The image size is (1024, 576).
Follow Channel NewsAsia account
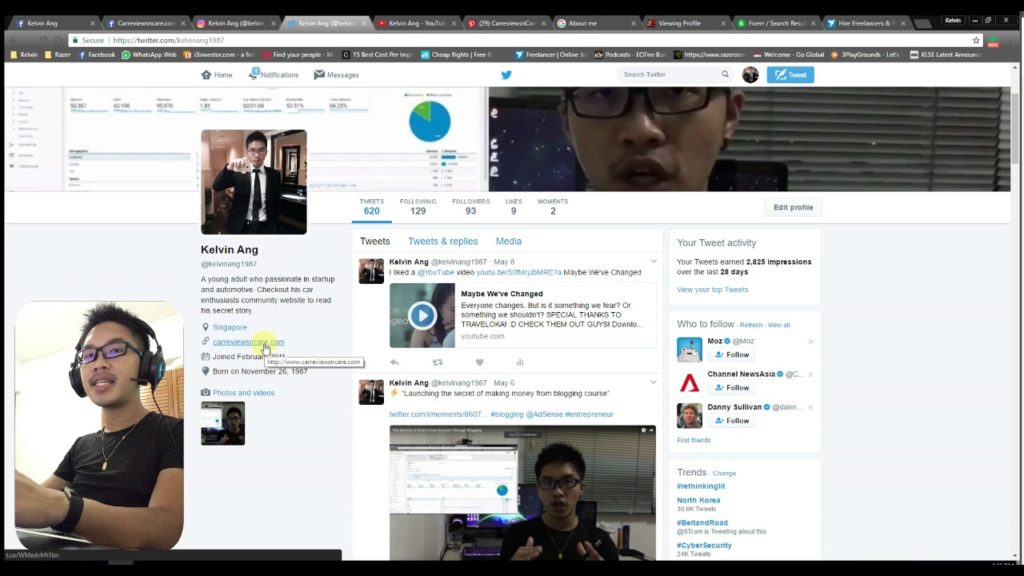(x=731, y=387)
